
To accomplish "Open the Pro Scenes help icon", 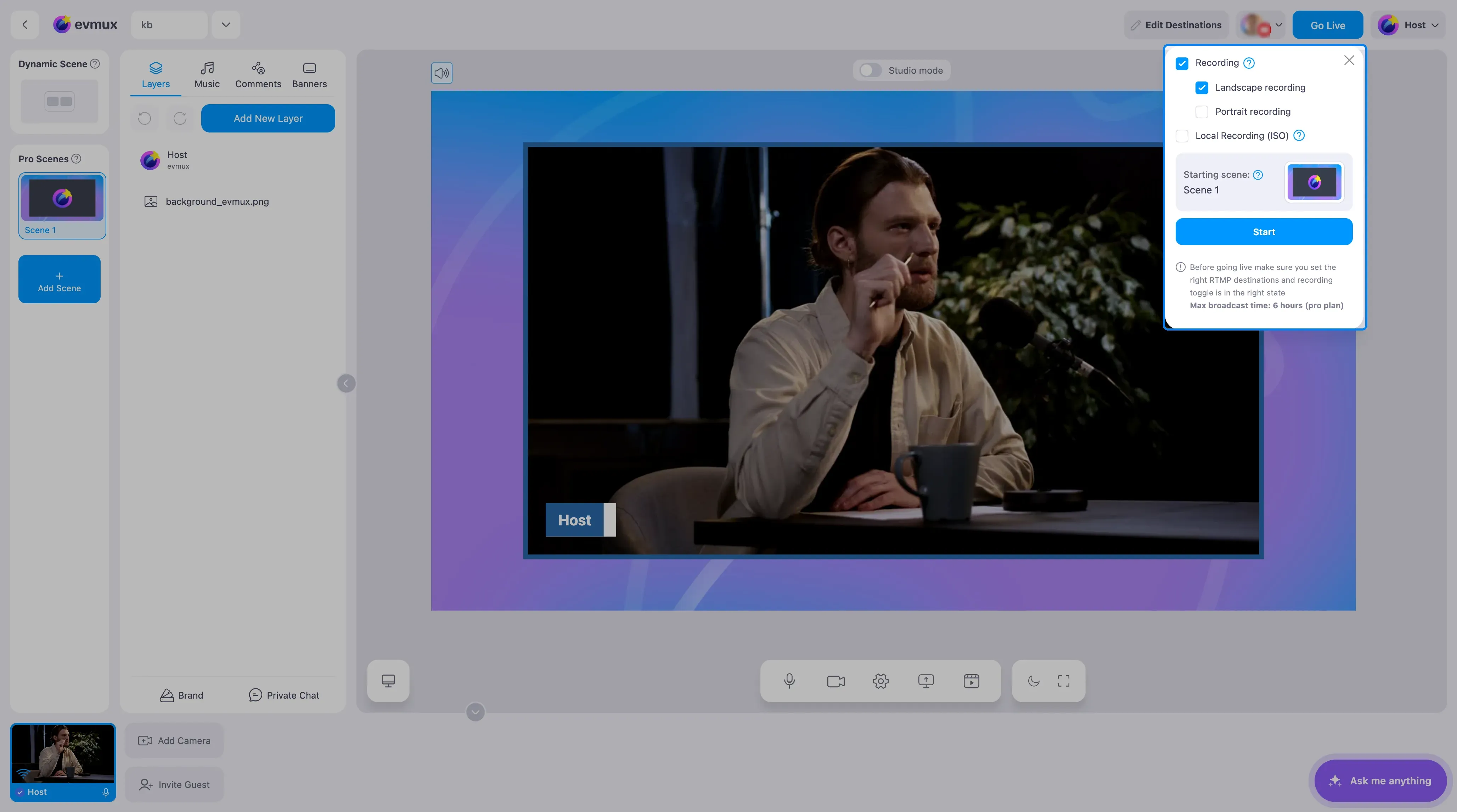I will (76, 159).
